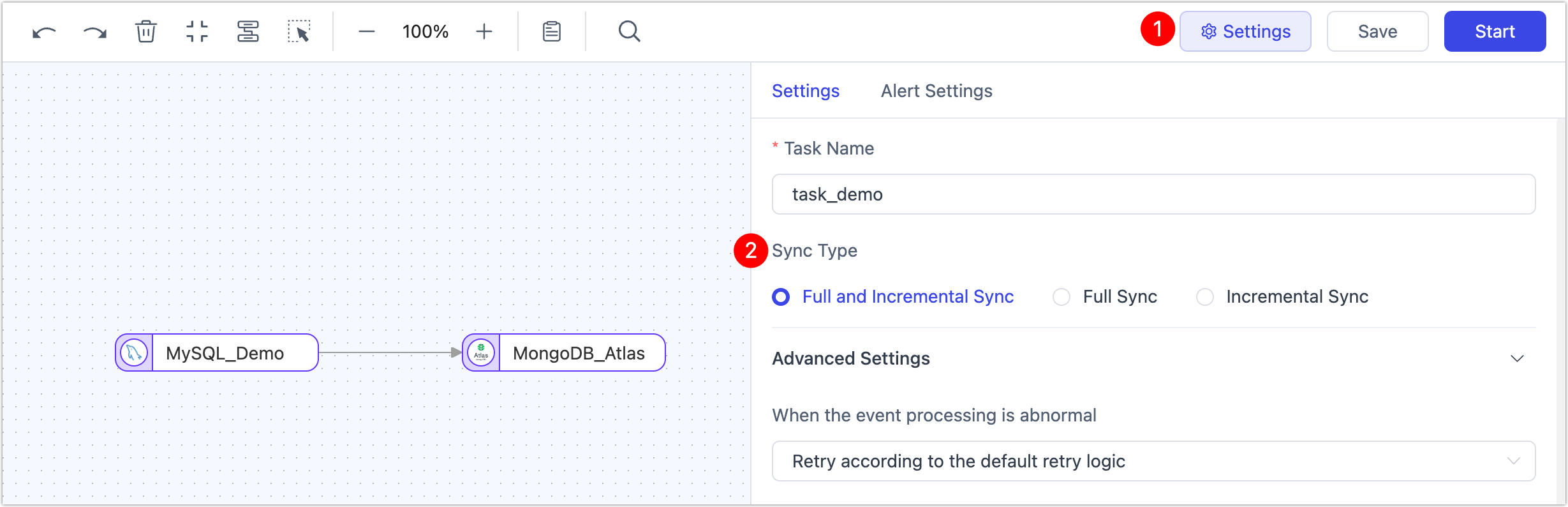Click the auto layout icon

[x=248, y=31]
